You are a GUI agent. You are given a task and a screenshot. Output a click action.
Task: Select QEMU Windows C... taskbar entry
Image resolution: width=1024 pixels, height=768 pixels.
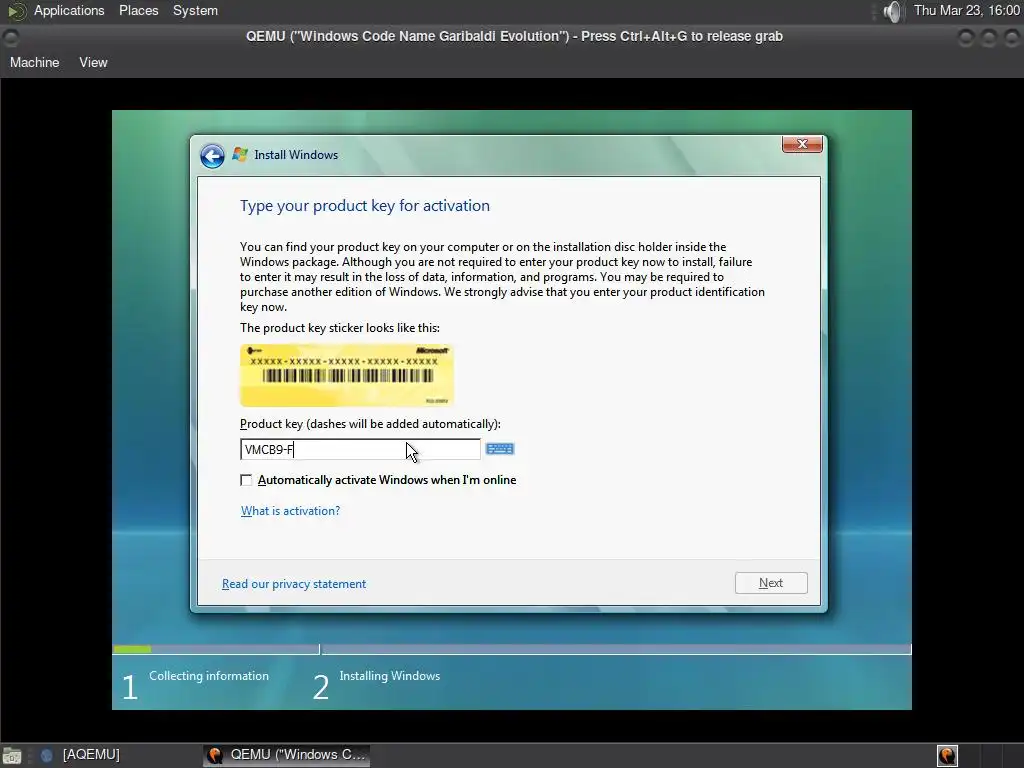point(286,755)
